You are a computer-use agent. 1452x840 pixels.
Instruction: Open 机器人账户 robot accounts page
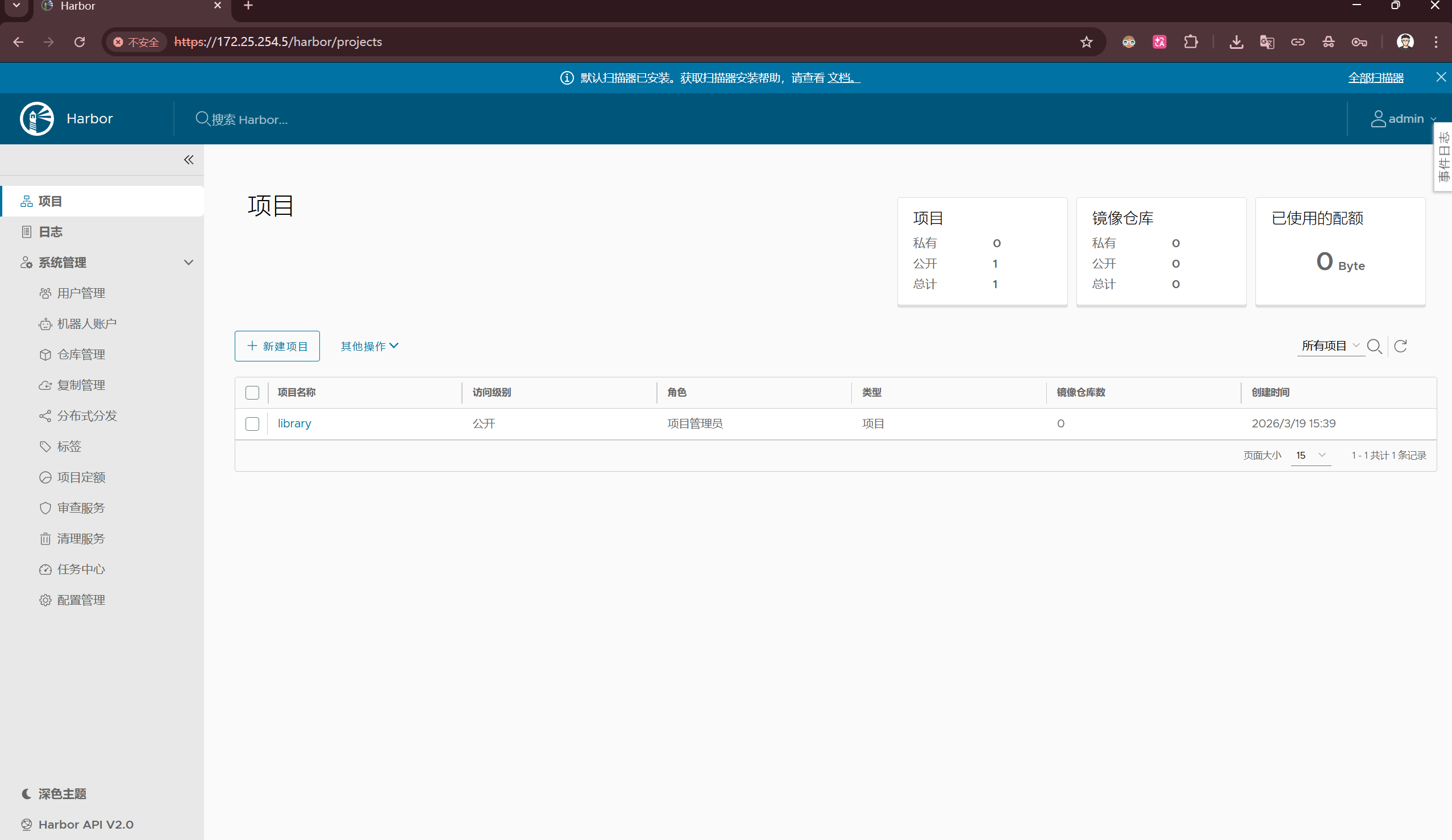click(86, 324)
